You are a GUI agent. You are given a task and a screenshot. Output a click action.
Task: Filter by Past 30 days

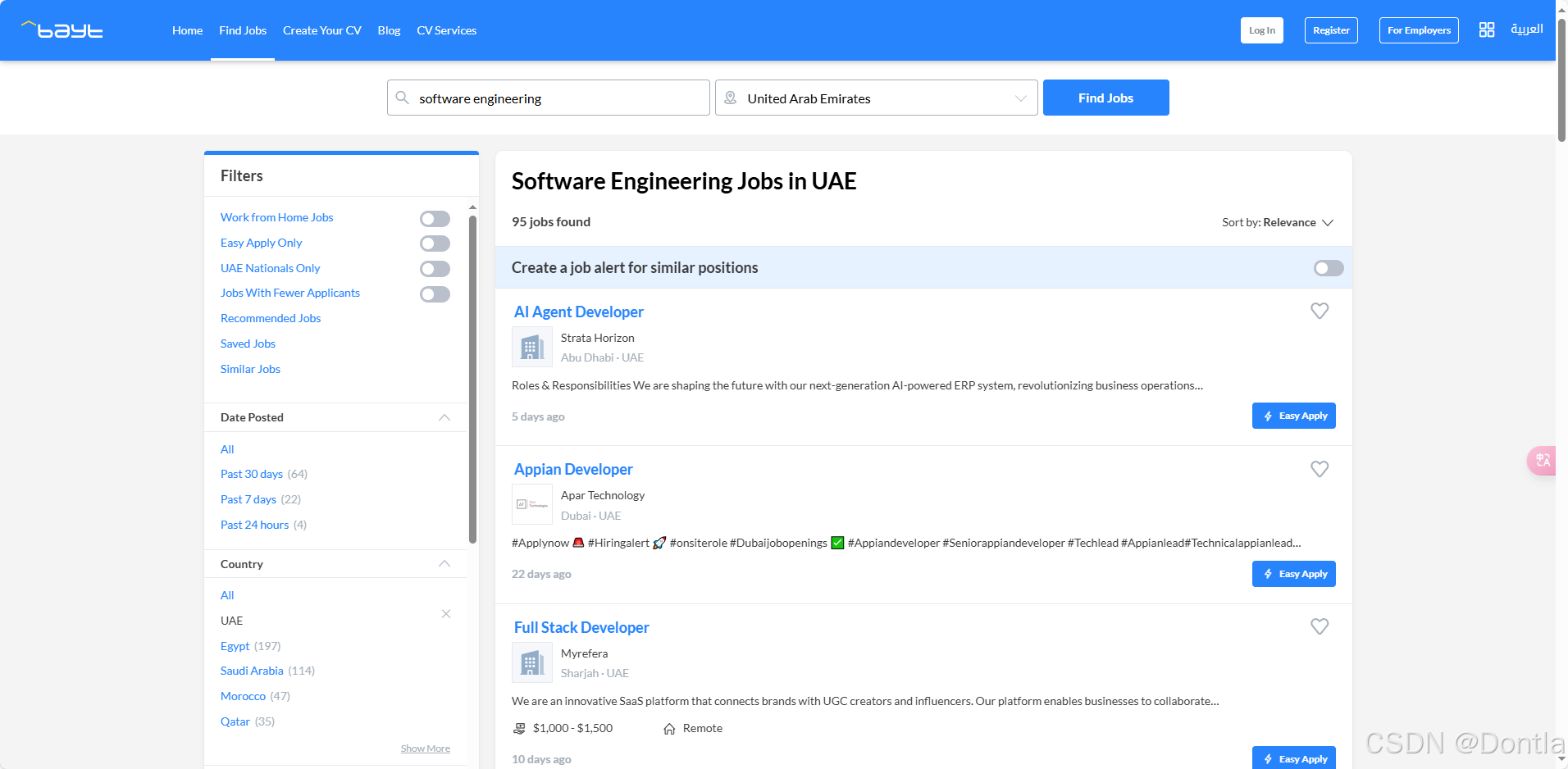tap(252, 474)
